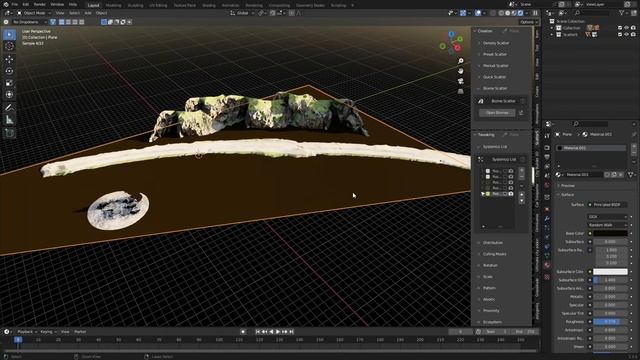Select the Transform tool
Image resolution: width=640 pixels, height=360 pixels.
[x=9, y=95]
